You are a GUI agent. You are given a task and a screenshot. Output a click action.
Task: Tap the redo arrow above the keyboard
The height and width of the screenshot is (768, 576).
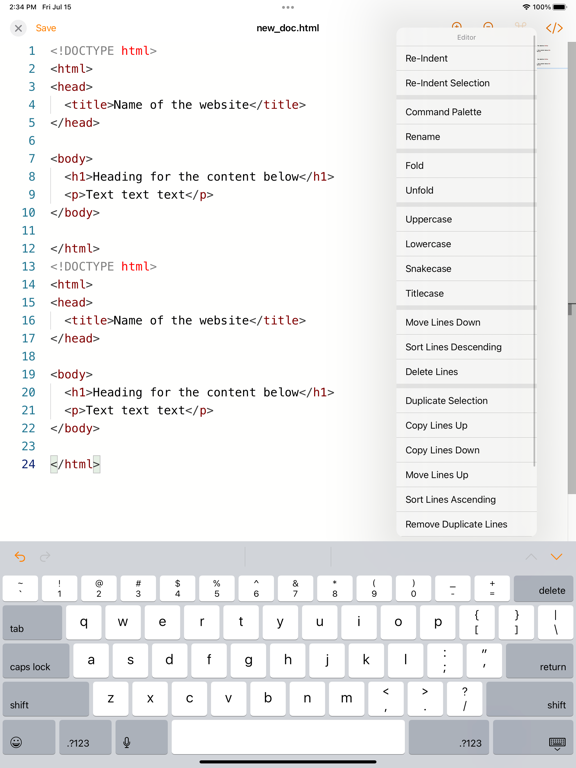pos(45,557)
